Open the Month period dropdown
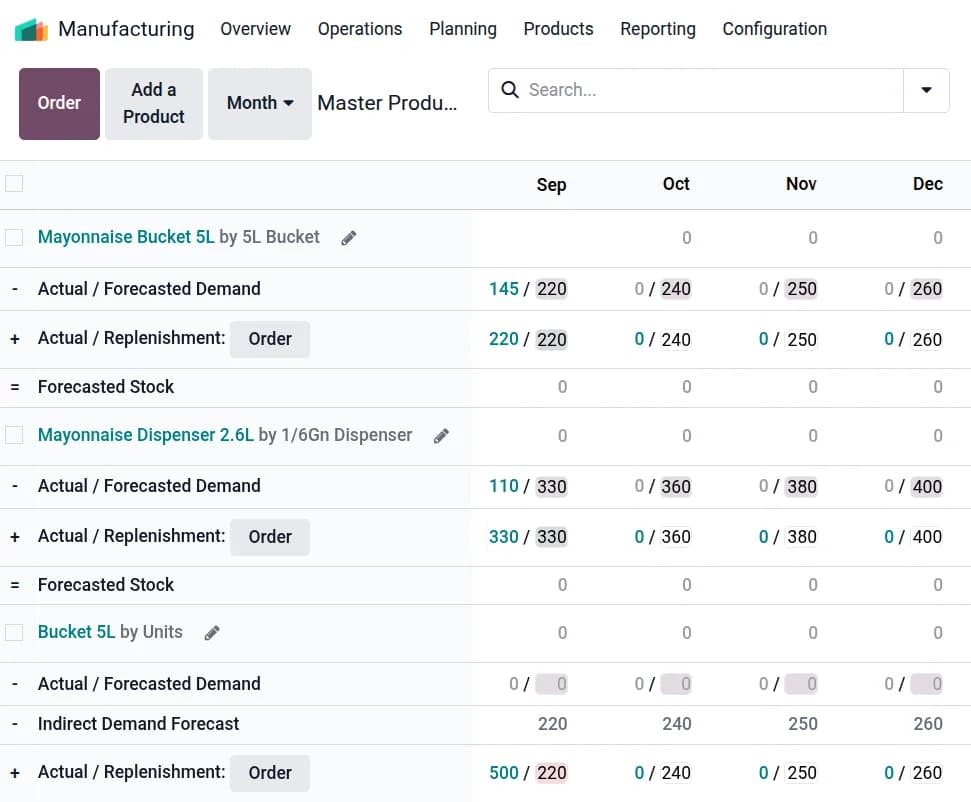 click(259, 103)
